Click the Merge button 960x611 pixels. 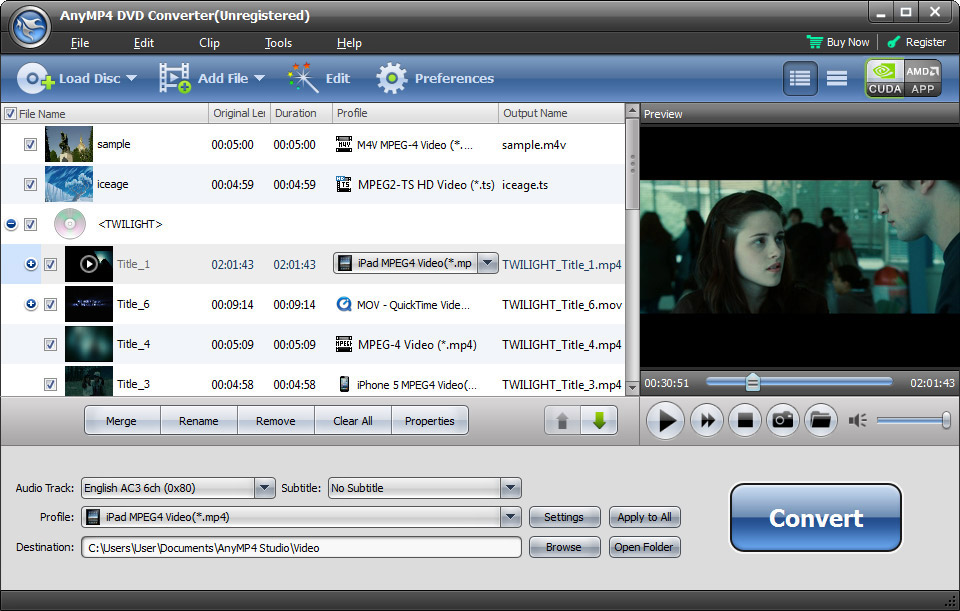tap(122, 421)
